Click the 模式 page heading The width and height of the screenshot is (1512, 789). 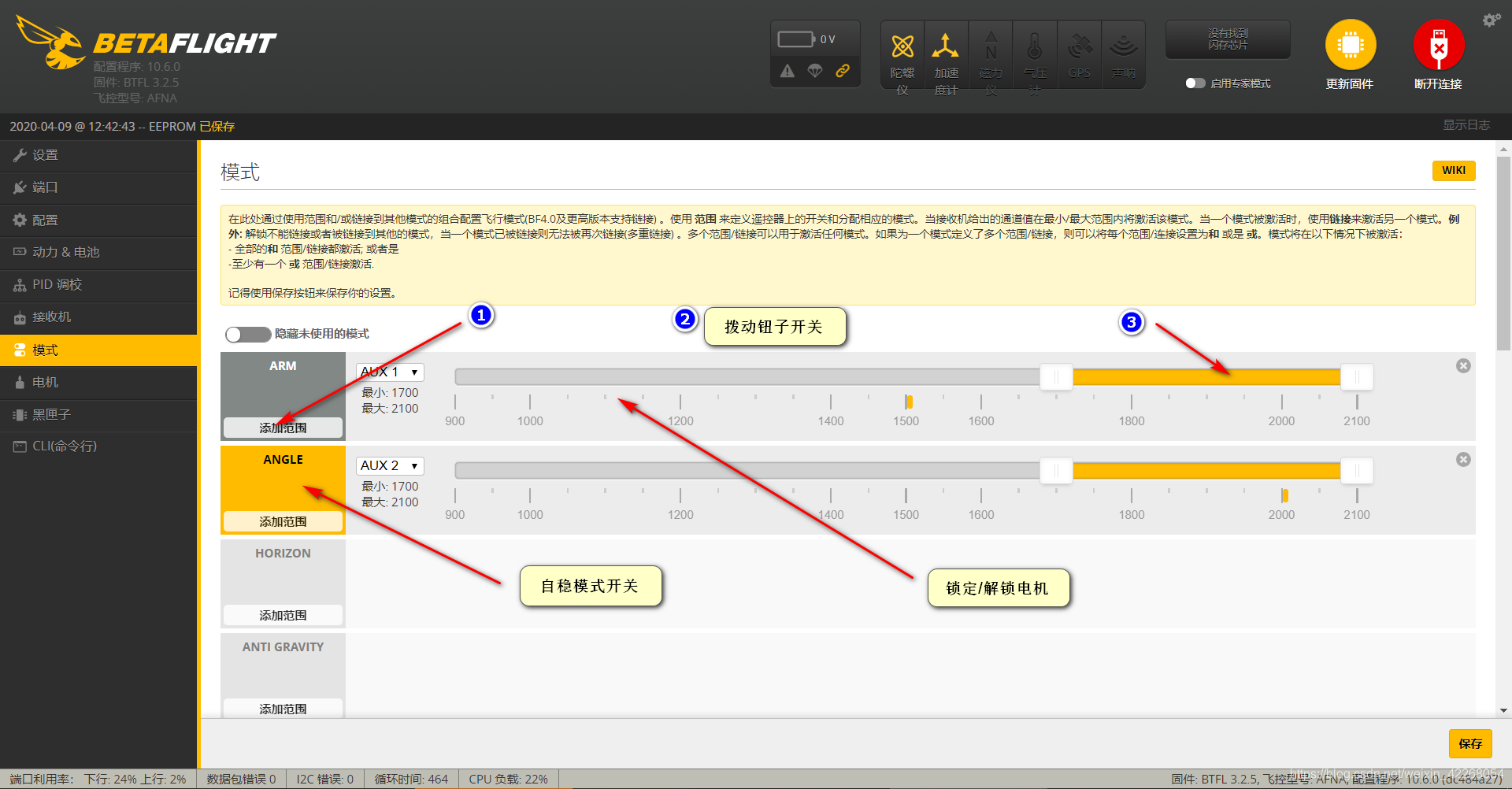[240, 172]
